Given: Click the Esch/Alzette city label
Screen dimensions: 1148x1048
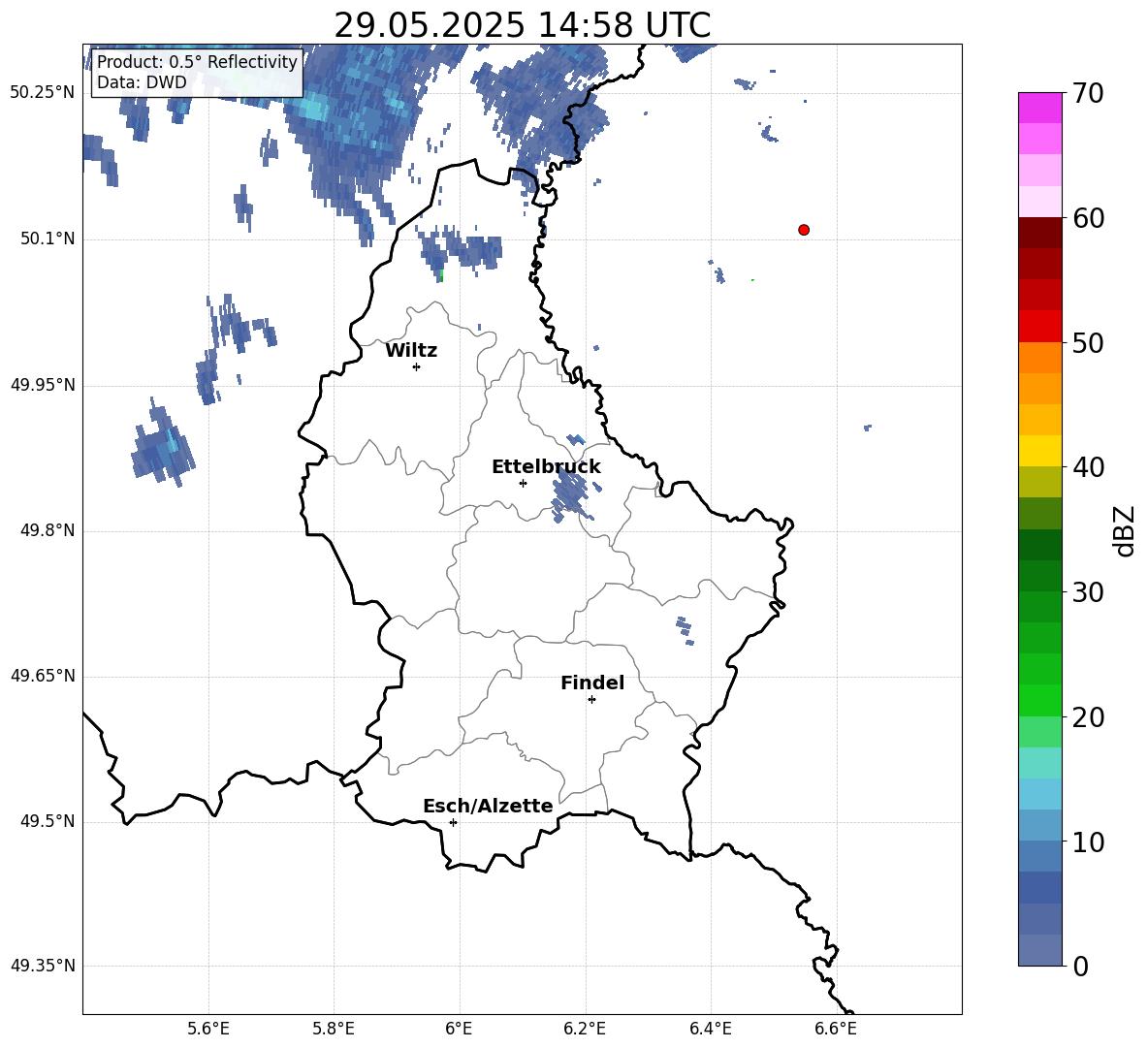Looking at the screenshot, I should coord(488,806).
